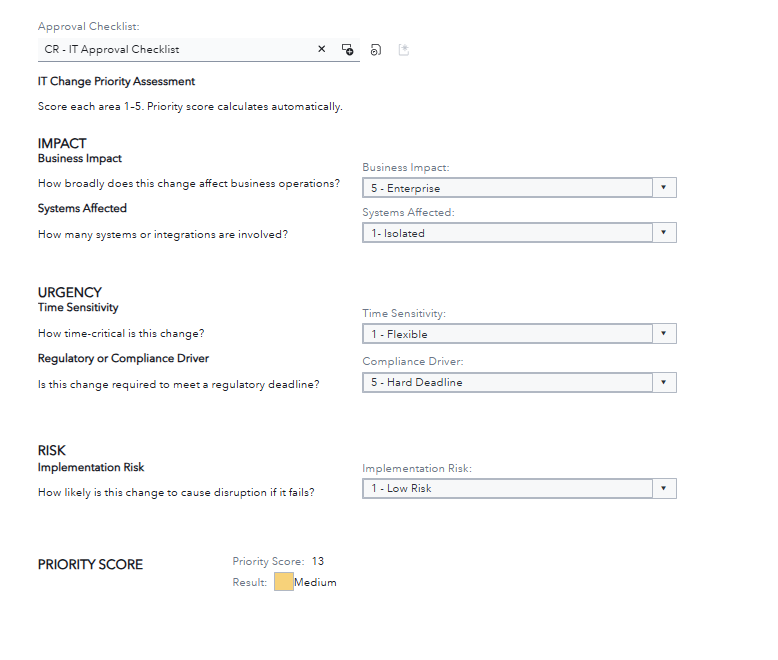Click the Business Impact dropdown arrow button

tap(664, 188)
